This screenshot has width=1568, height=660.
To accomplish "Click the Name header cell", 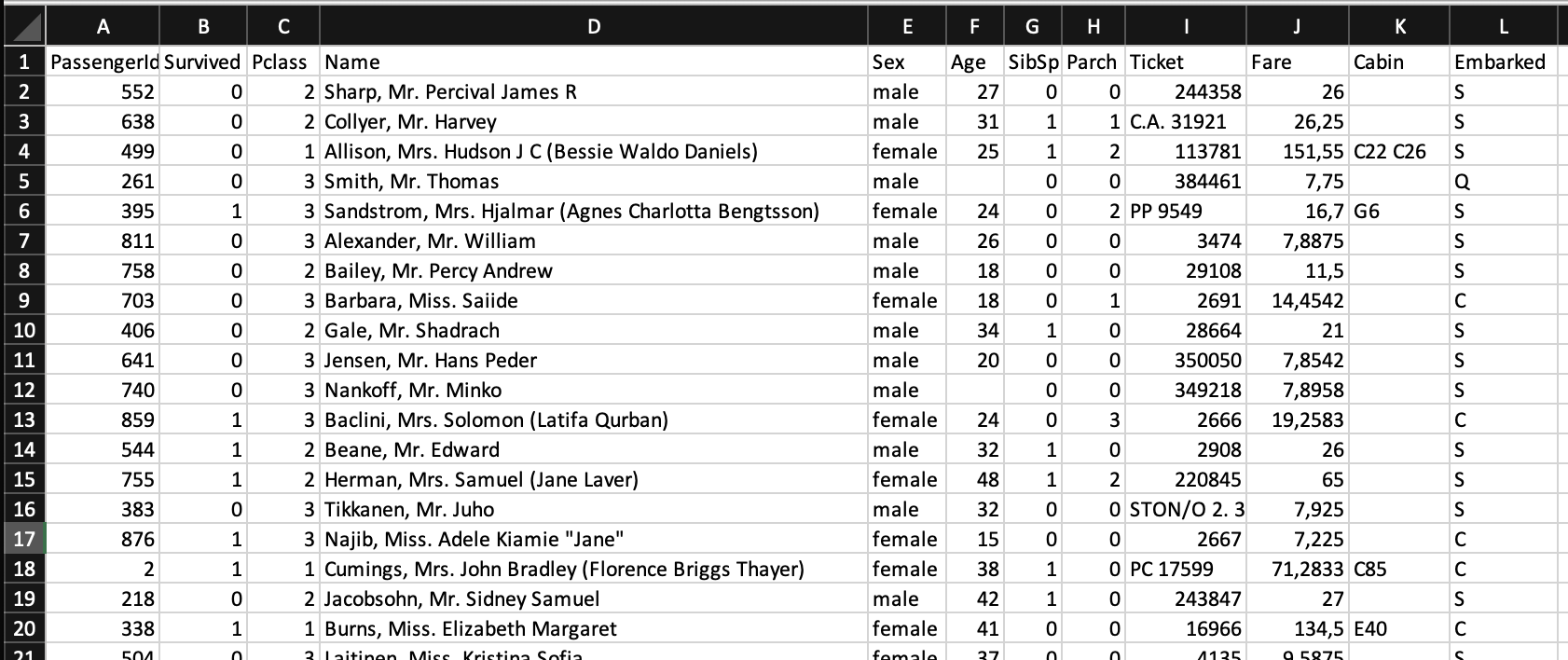I will pyautogui.click(x=594, y=62).
